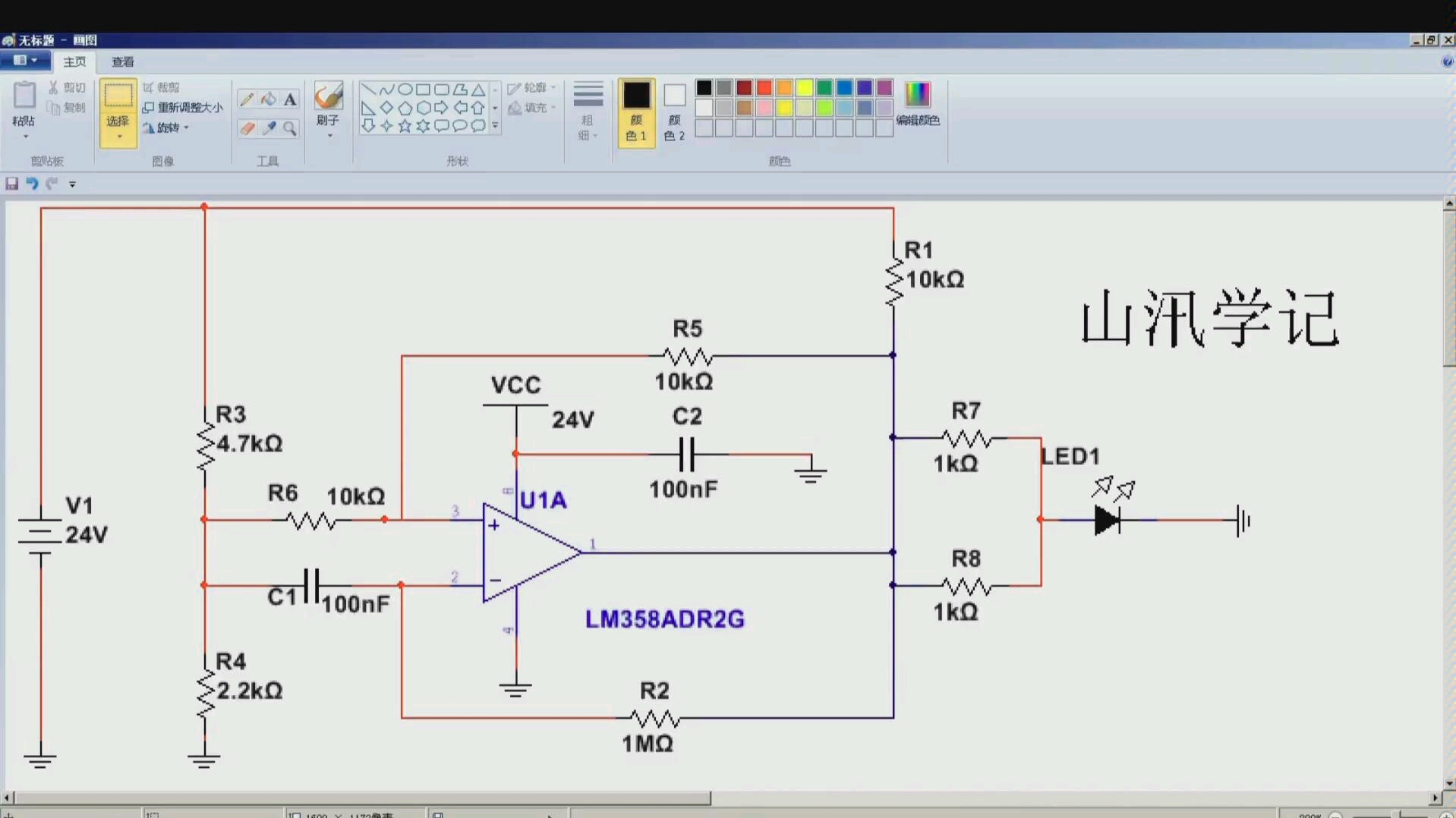1456x818 pixels.
Task: Choose the Line shape
Action: point(368,90)
